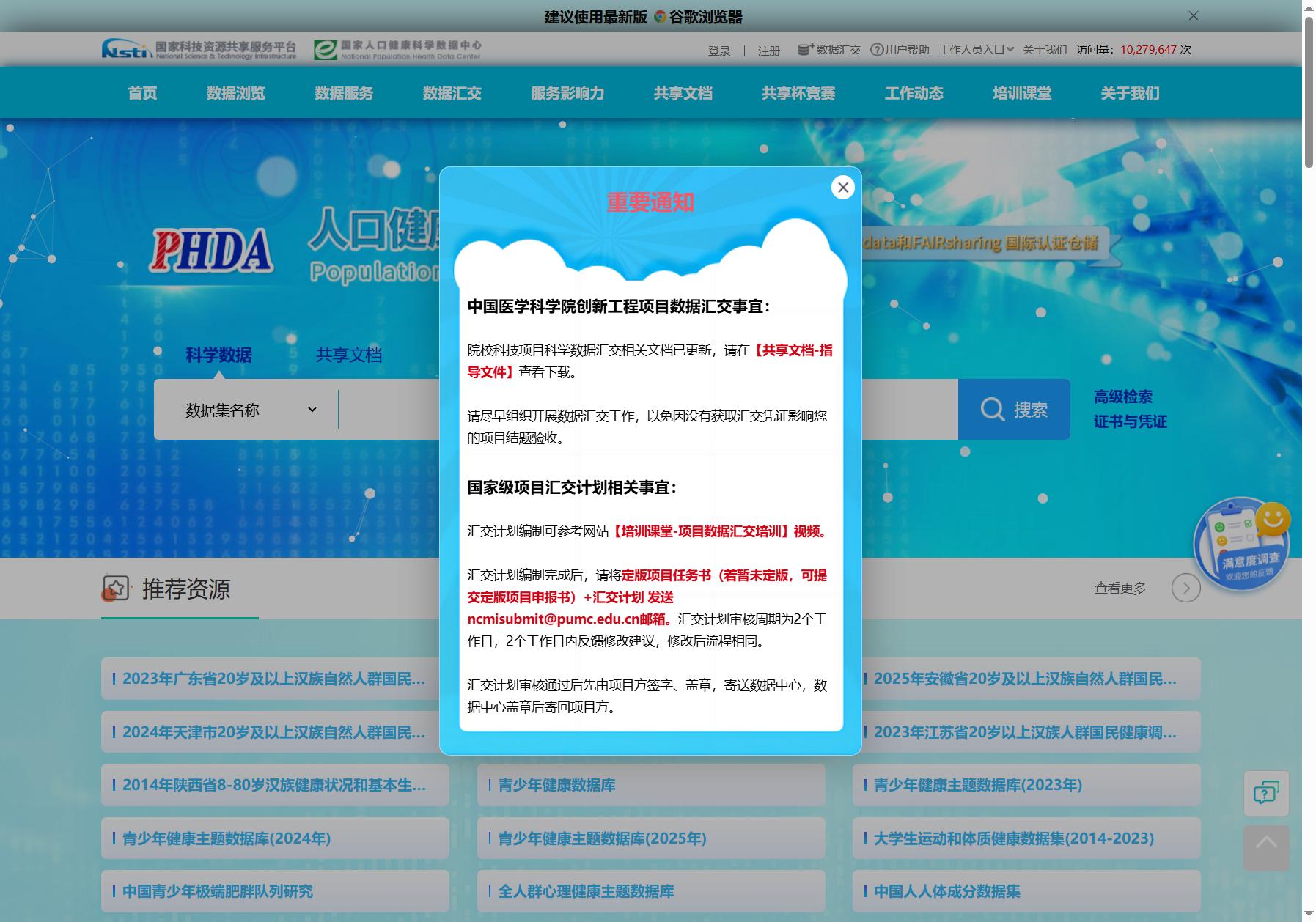Open 共享文档 in the main navigation

tap(683, 93)
